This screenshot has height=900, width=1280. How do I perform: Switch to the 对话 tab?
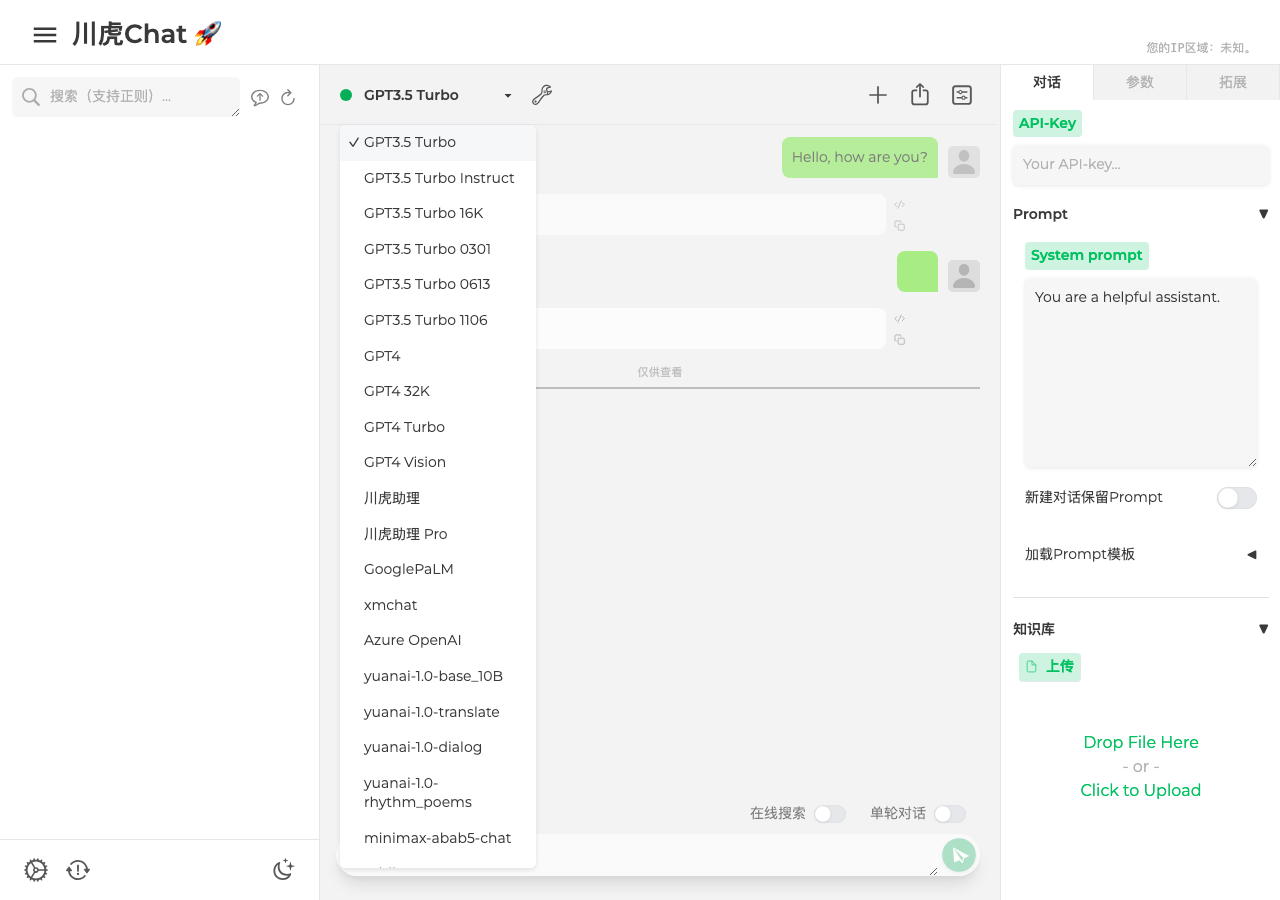(x=1047, y=82)
